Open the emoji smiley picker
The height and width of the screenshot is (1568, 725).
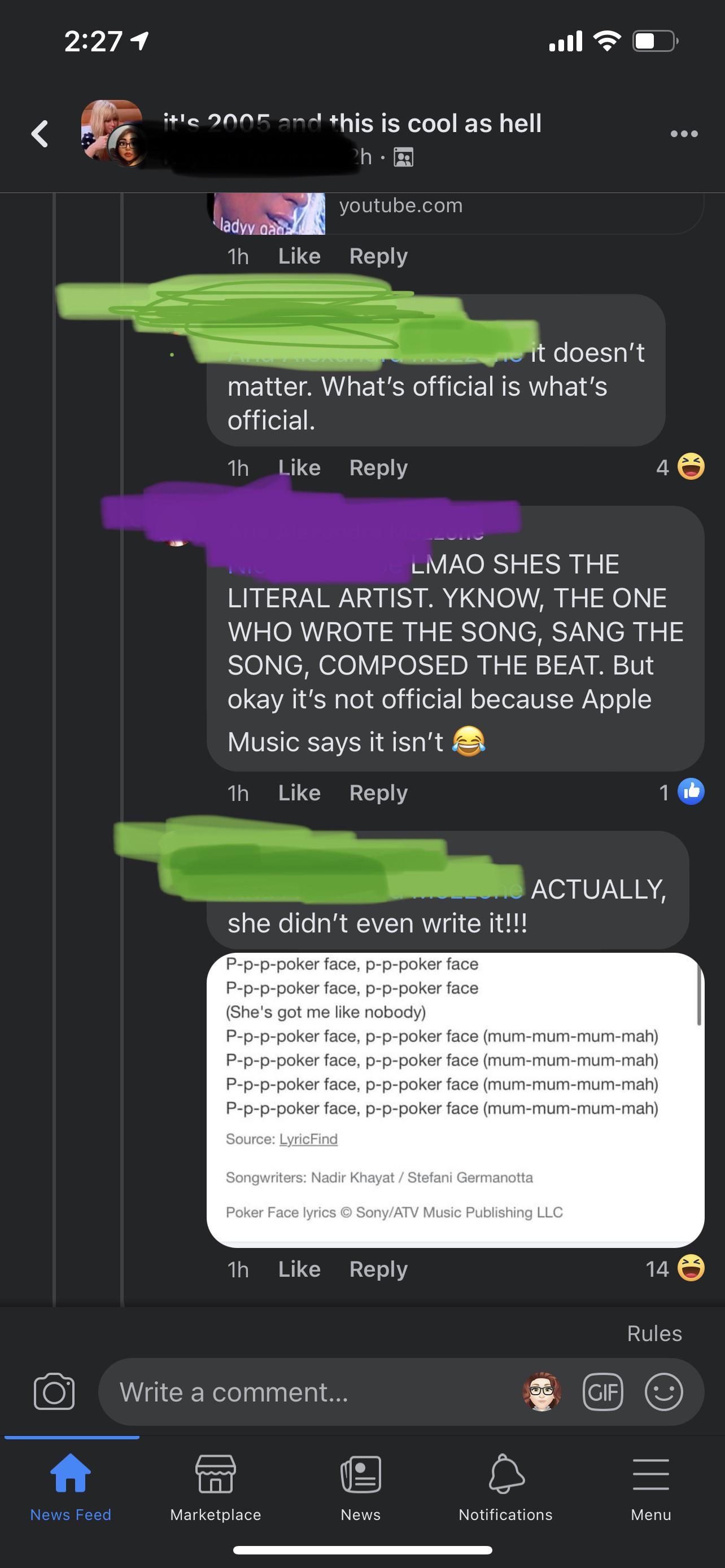coord(663,1391)
